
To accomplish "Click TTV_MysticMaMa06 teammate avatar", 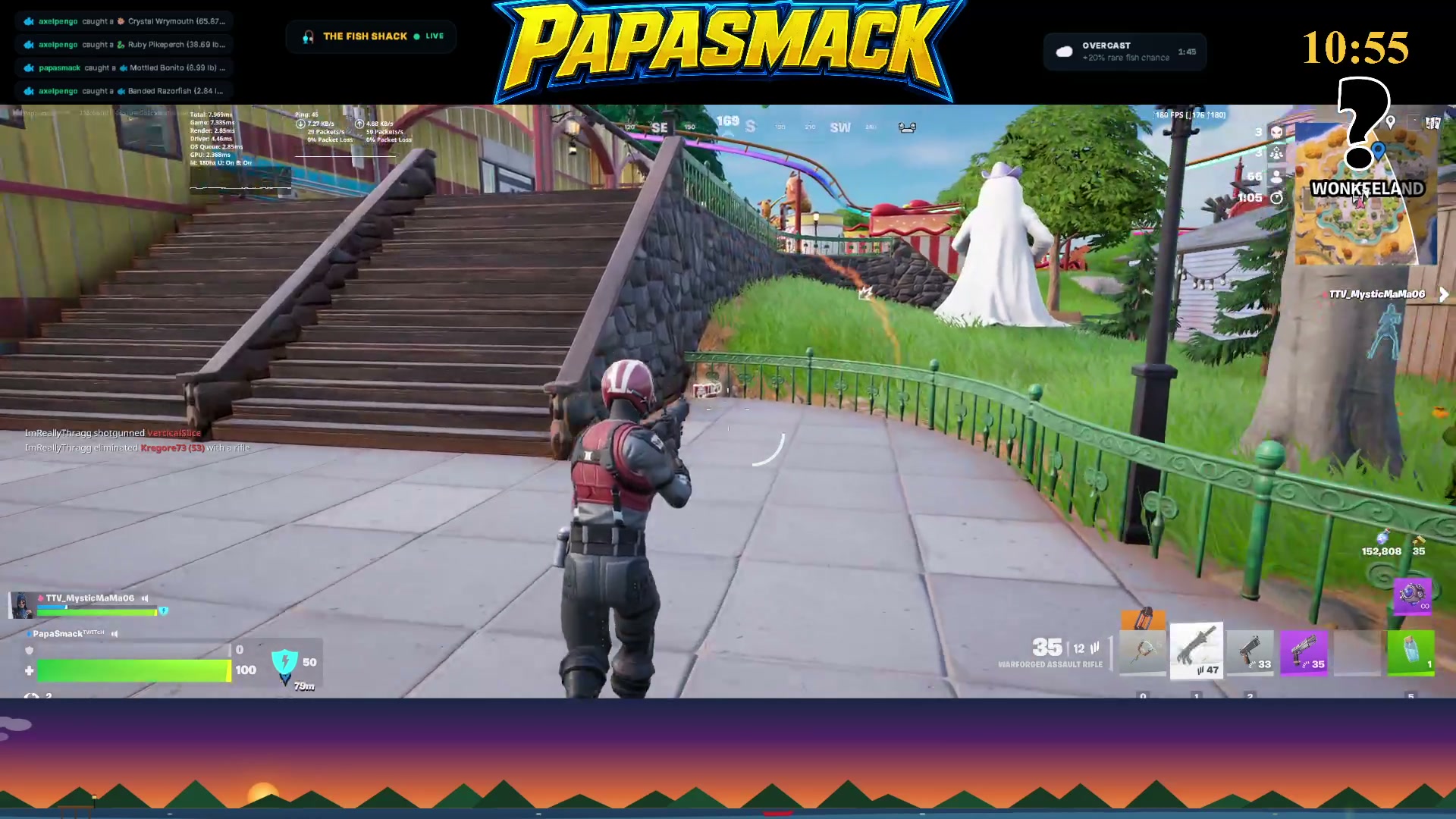I will [22, 604].
